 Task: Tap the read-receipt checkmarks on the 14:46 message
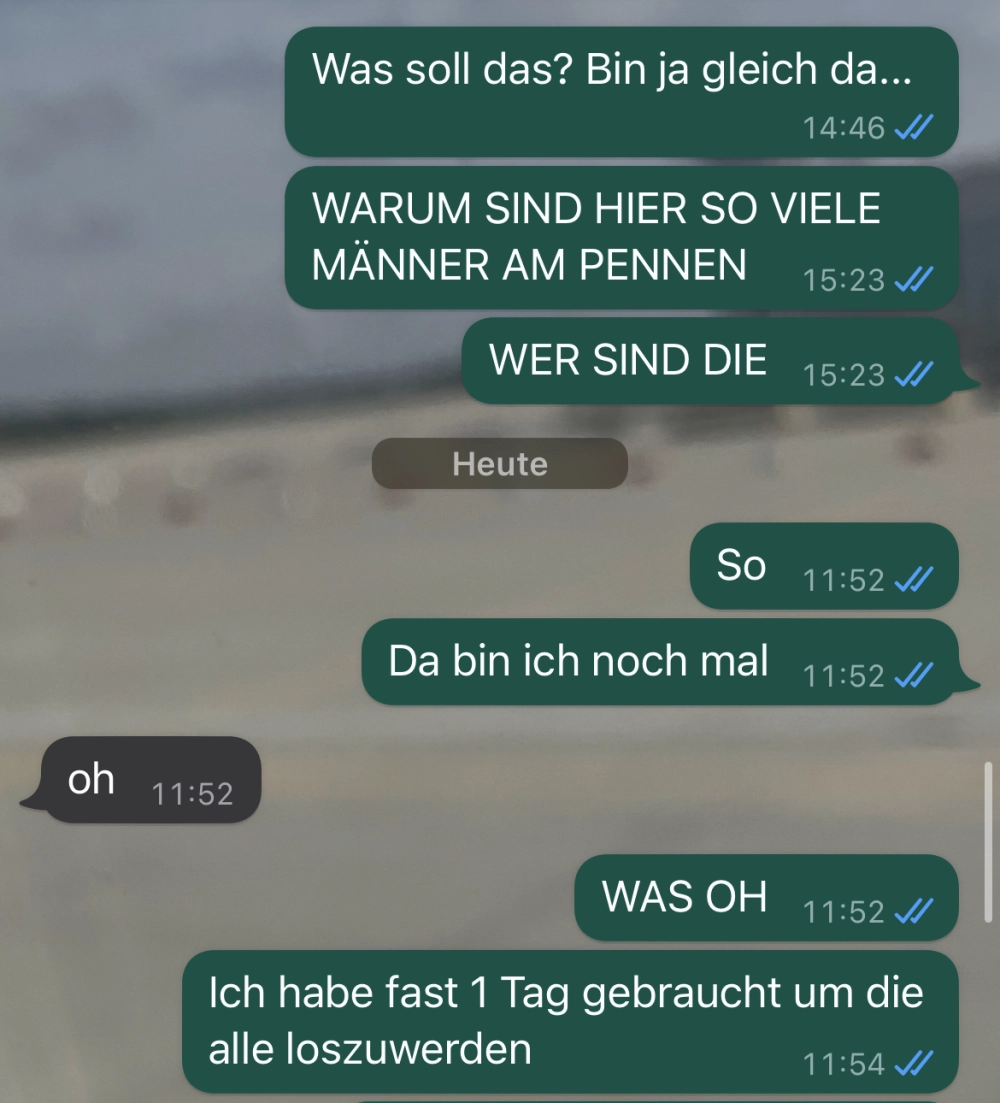pos(913,128)
